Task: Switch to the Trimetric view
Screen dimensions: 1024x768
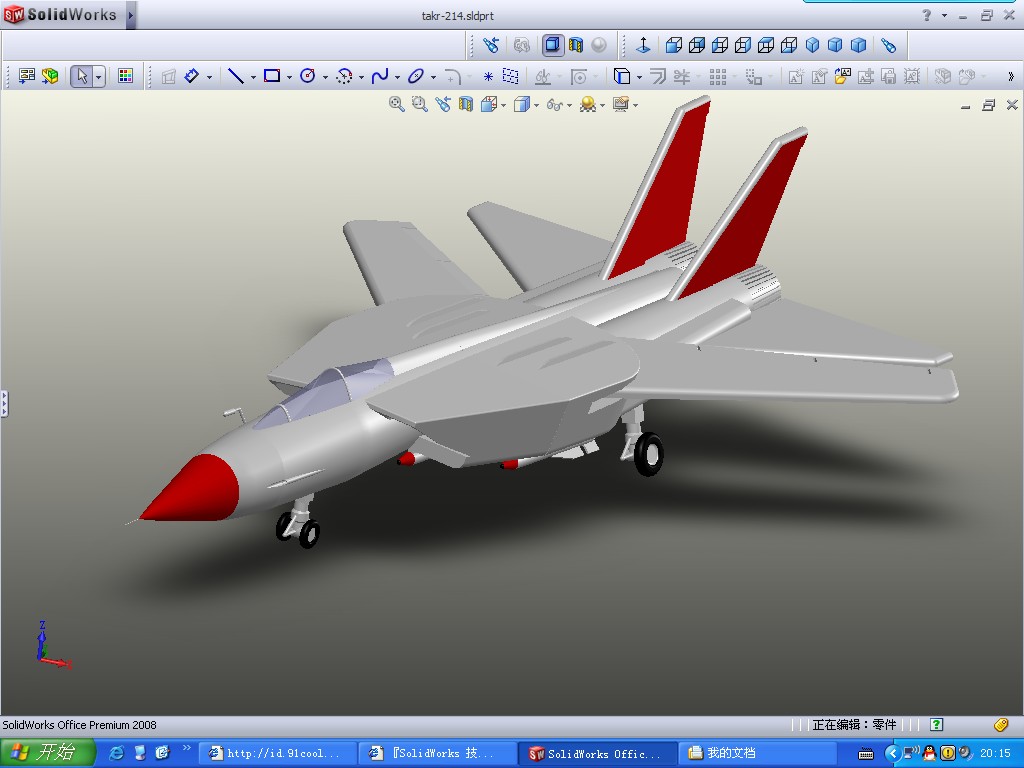Action: [x=835, y=45]
